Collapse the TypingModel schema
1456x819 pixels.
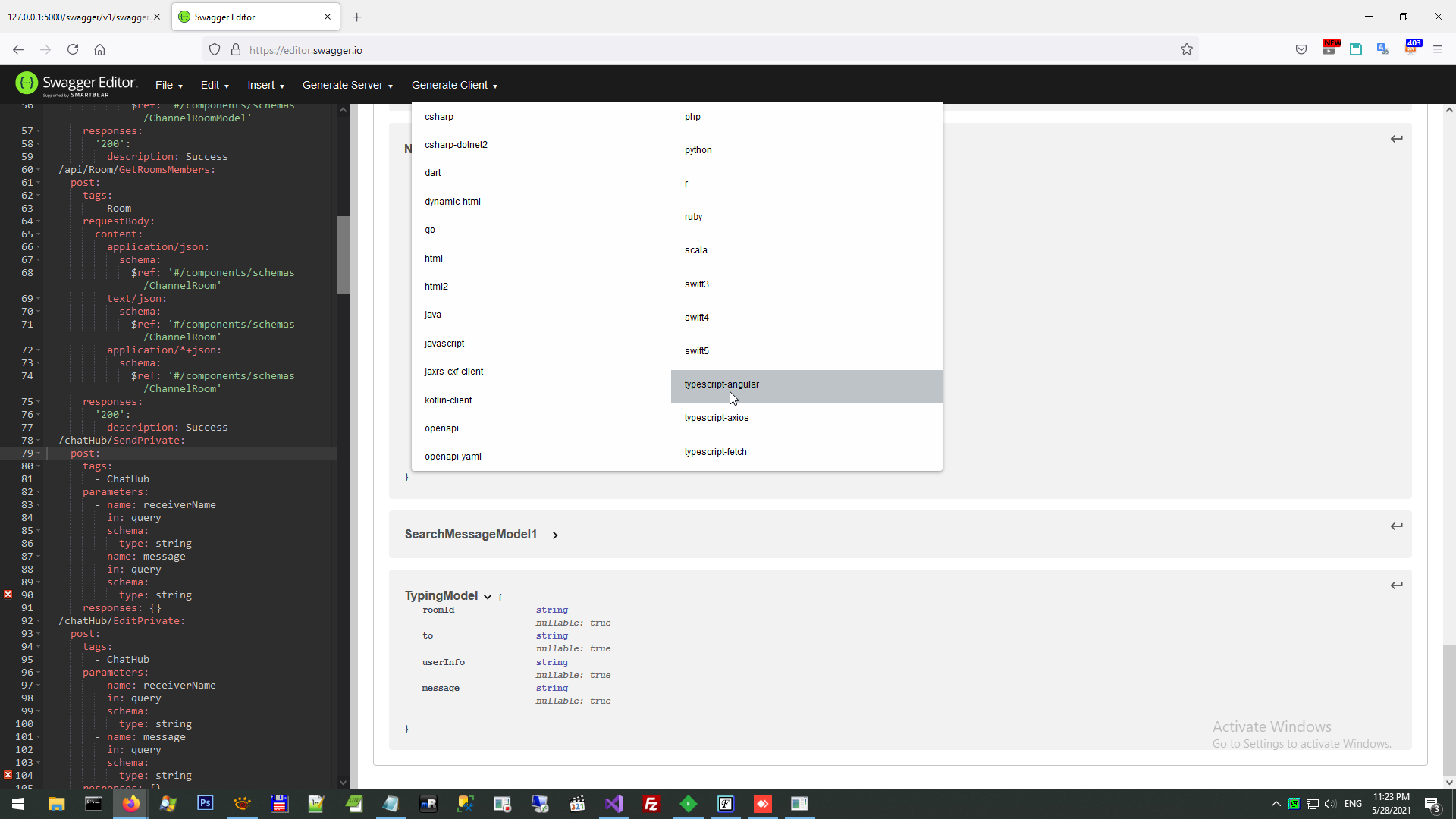[x=488, y=596]
